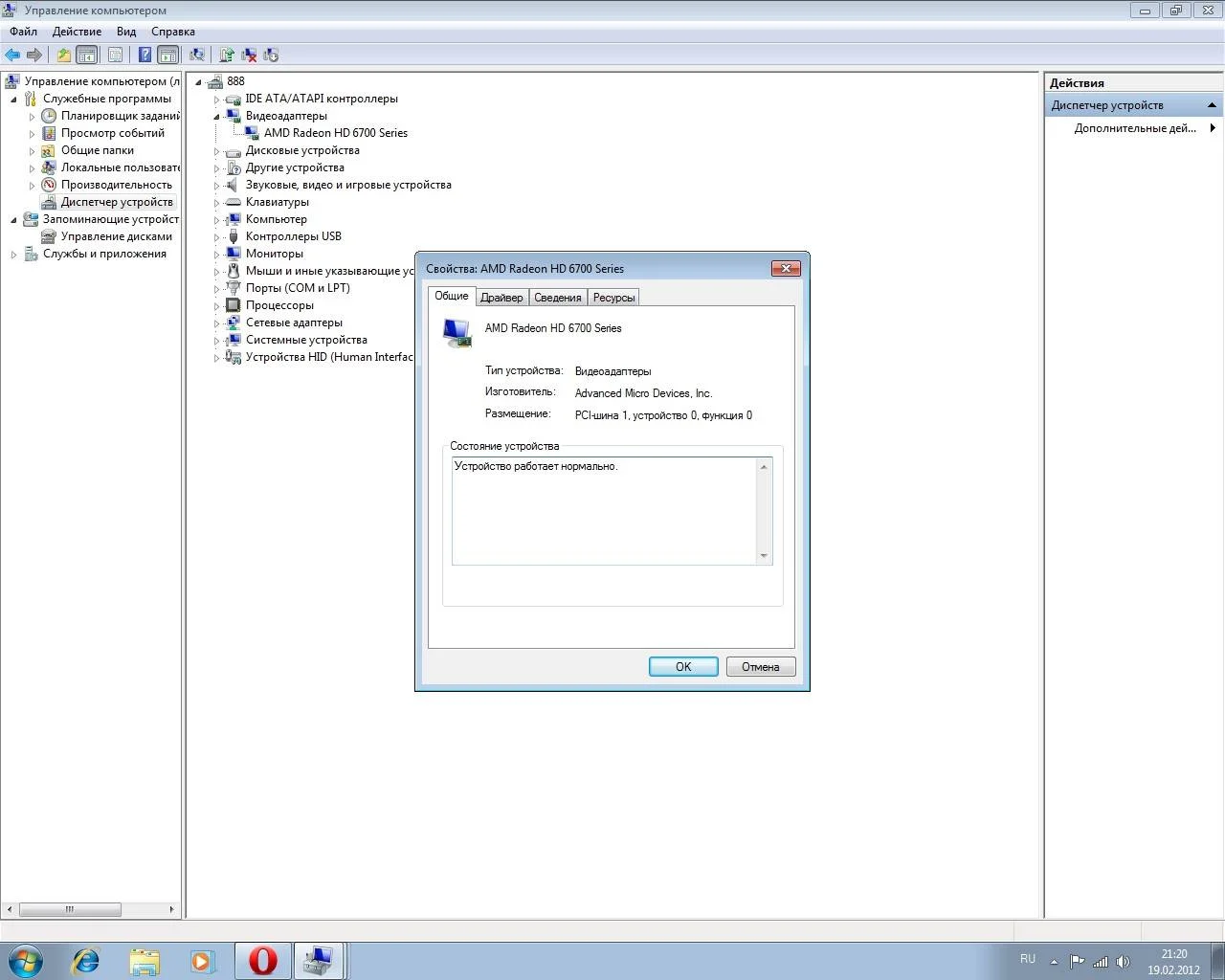Click the Uninstall device icon
The width and height of the screenshot is (1225, 980).
tap(249, 55)
